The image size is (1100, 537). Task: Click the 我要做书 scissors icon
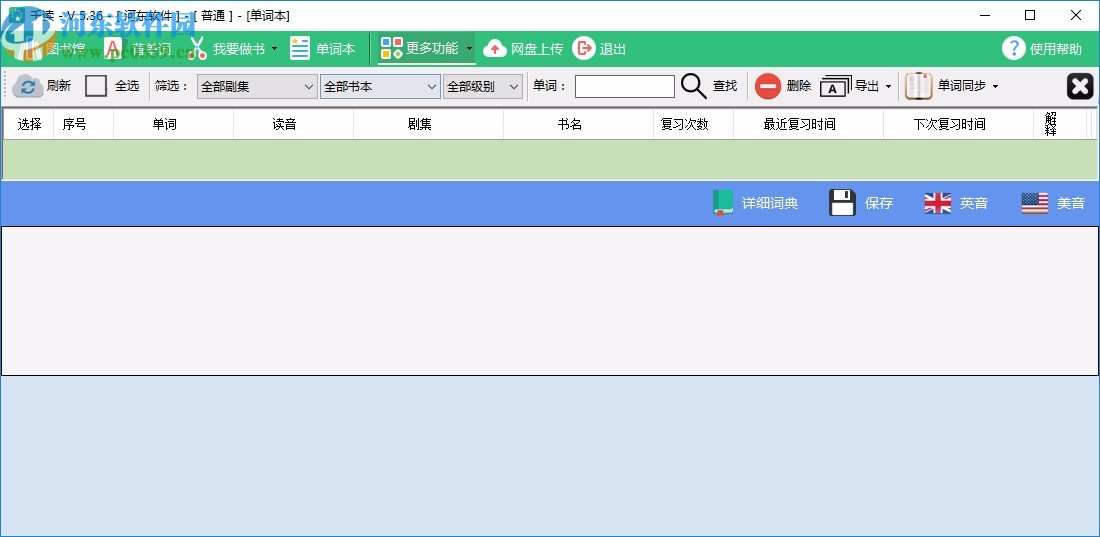(x=199, y=49)
